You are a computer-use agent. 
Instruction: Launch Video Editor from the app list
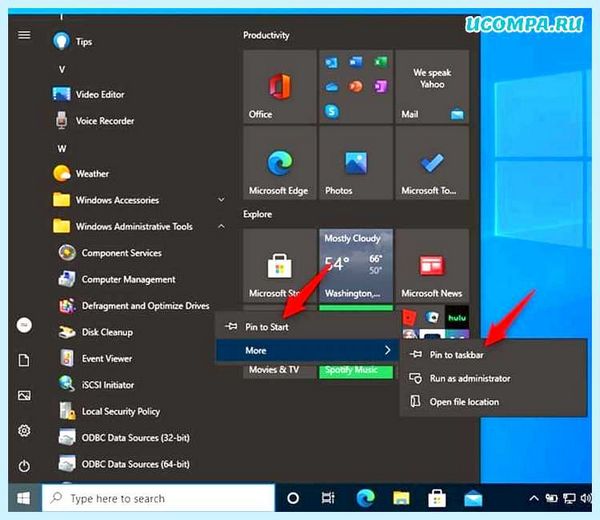[88, 94]
